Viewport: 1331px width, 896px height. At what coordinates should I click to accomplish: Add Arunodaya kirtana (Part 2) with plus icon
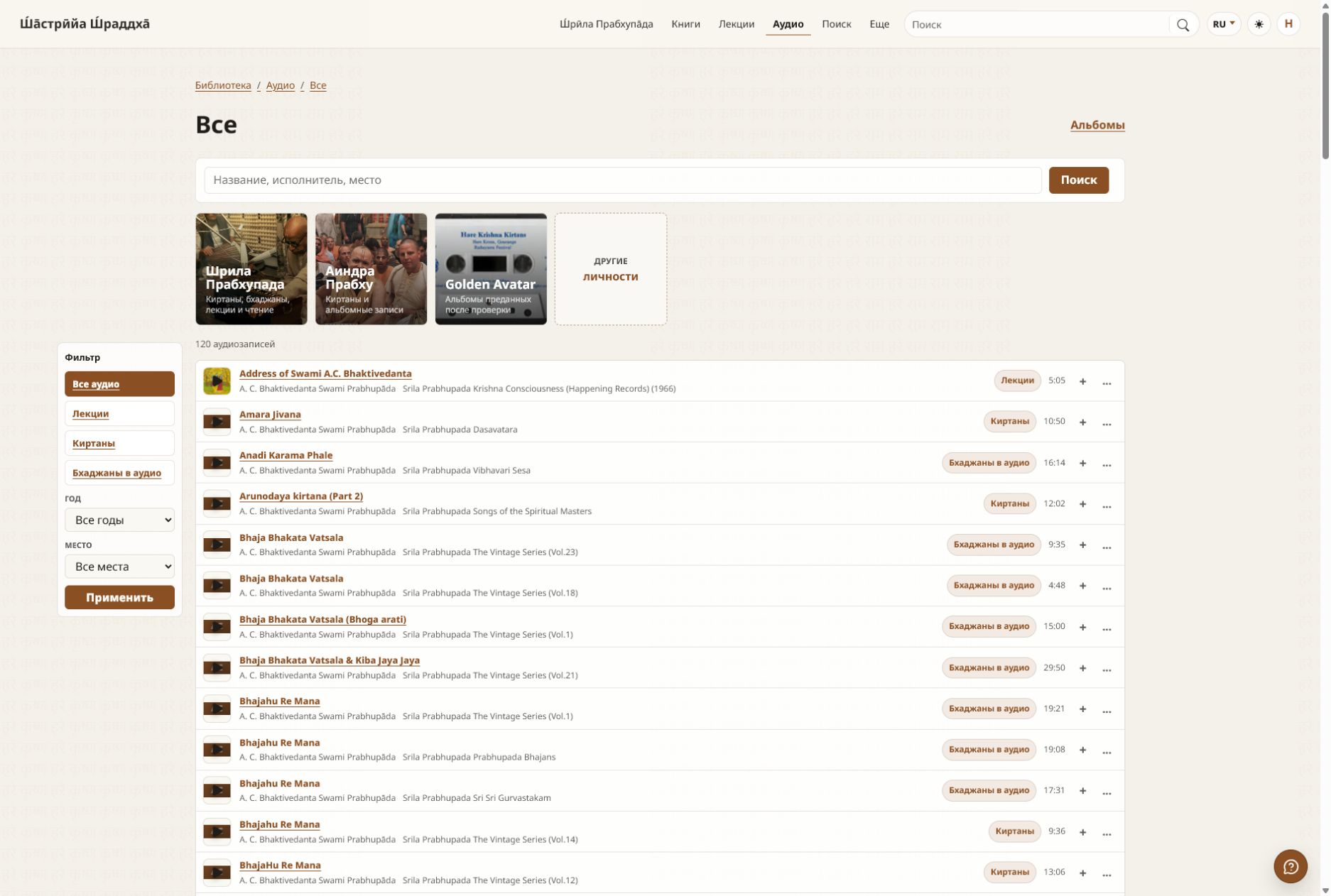point(1082,504)
